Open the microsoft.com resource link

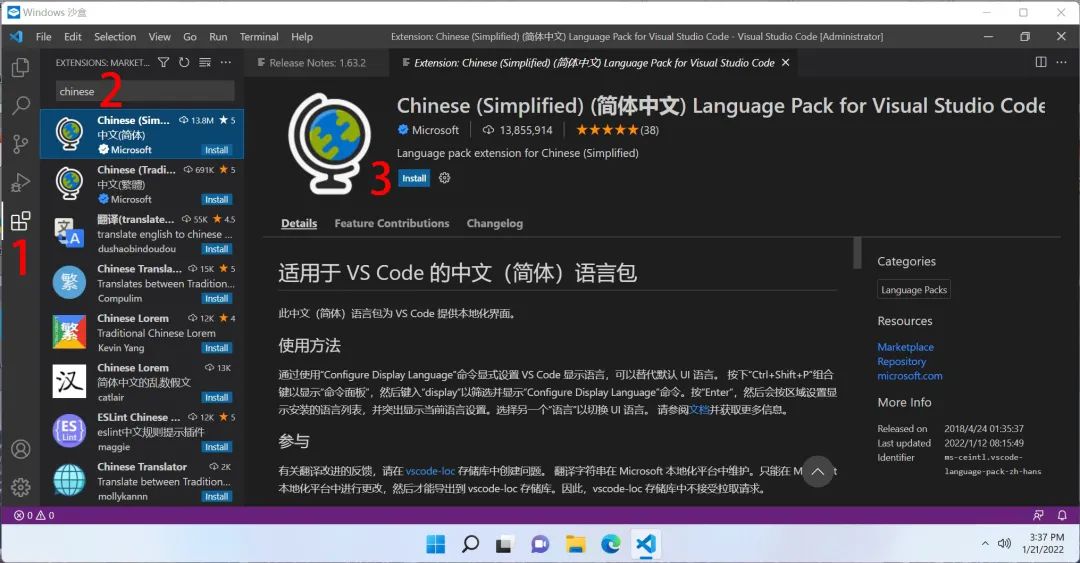[x=909, y=376]
